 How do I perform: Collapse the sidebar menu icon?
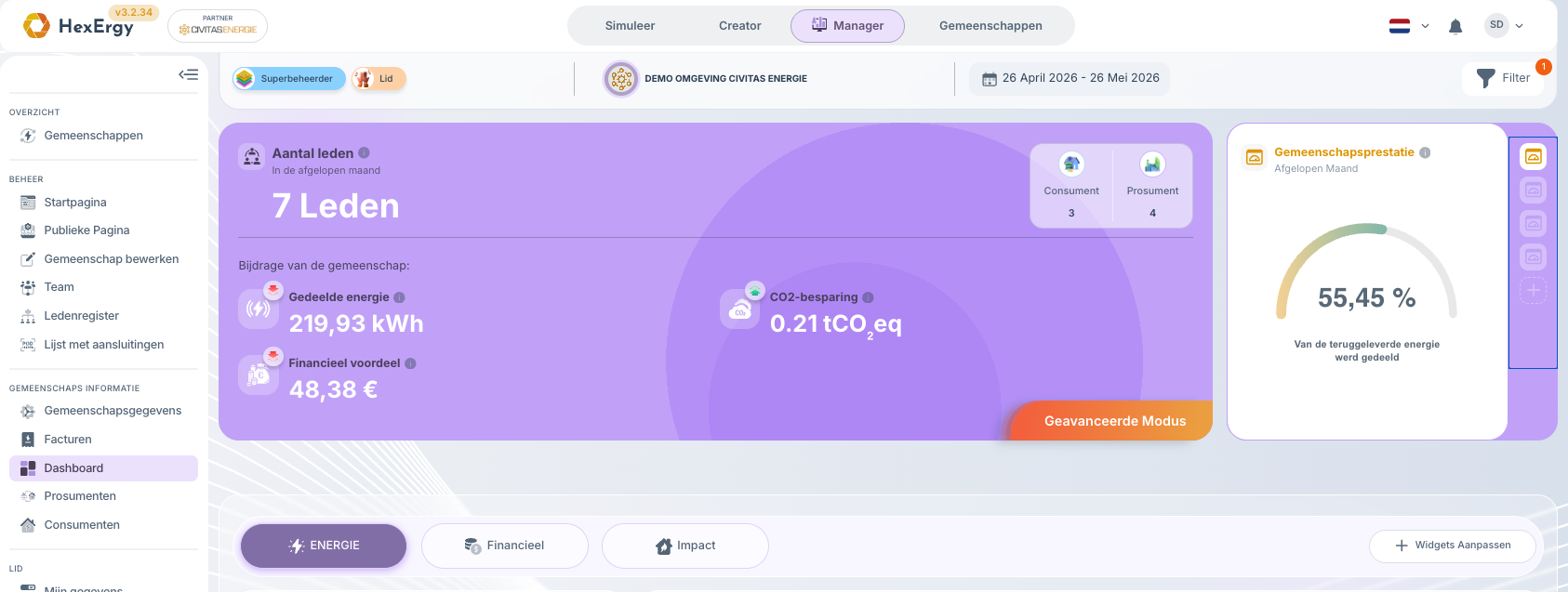189,74
